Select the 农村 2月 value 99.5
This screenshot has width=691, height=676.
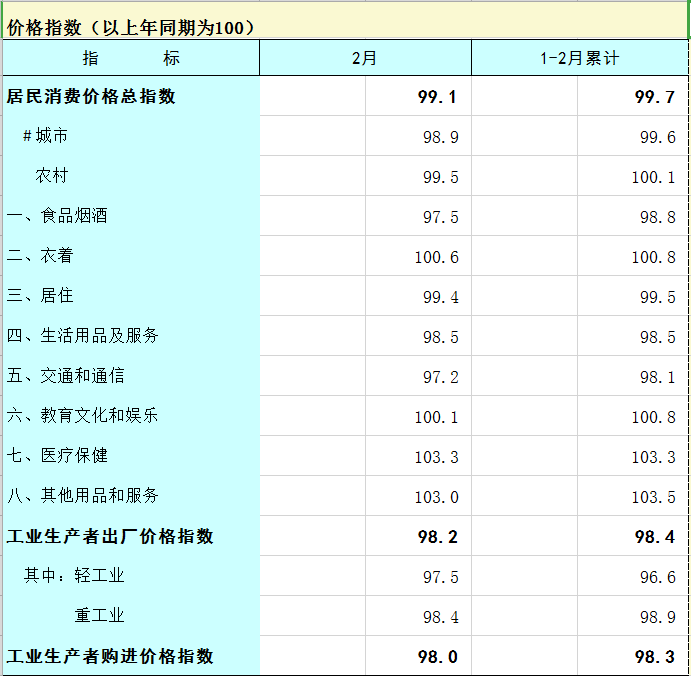point(440,177)
